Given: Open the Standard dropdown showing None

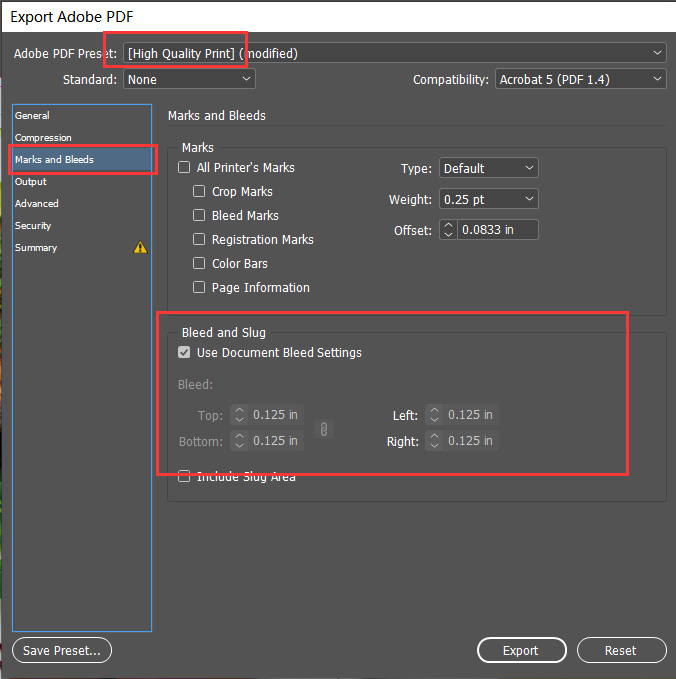Looking at the screenshot, I should pyautogui.click(x=189, y=79).
